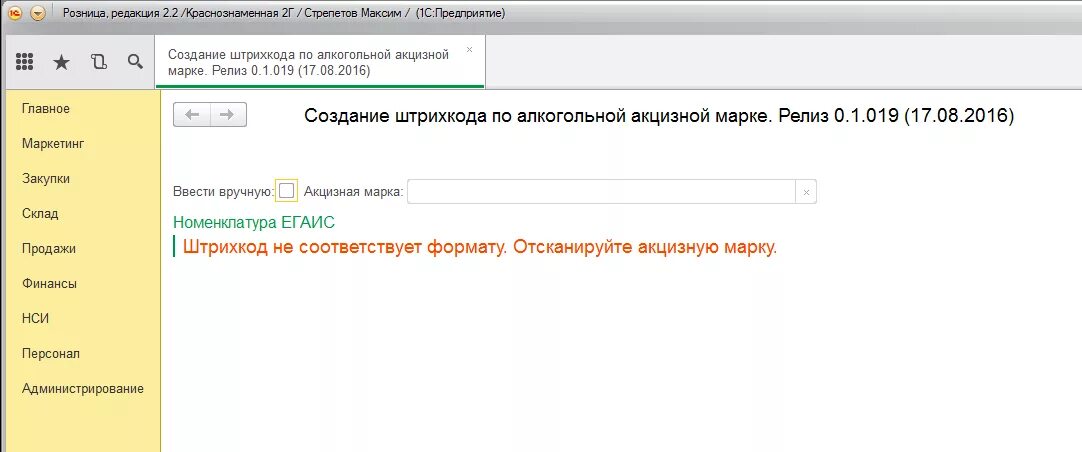Screen dimensions: 1082x452
Task: Open the НСИ section
Action: pos(35,318)
